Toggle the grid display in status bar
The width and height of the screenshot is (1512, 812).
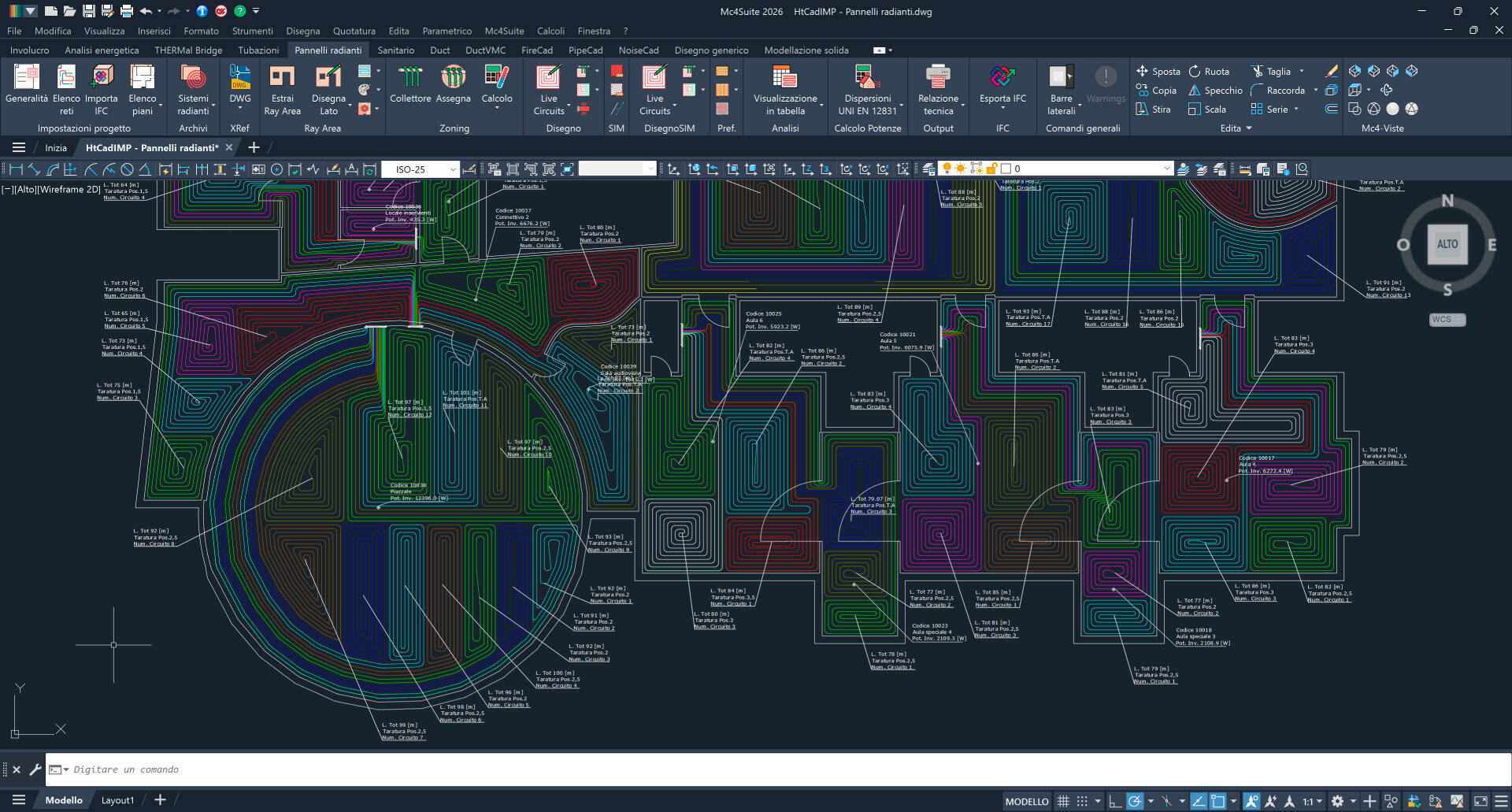pyautogui.click(x=1063, y=801)
